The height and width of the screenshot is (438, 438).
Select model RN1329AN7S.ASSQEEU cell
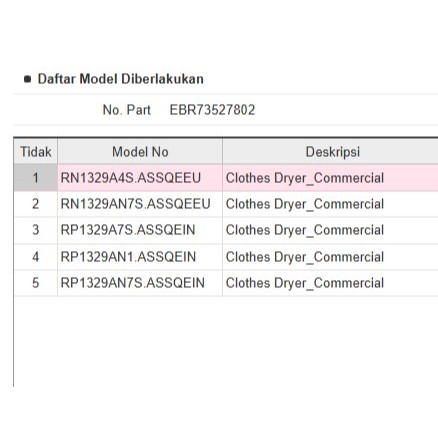(140, 204)
